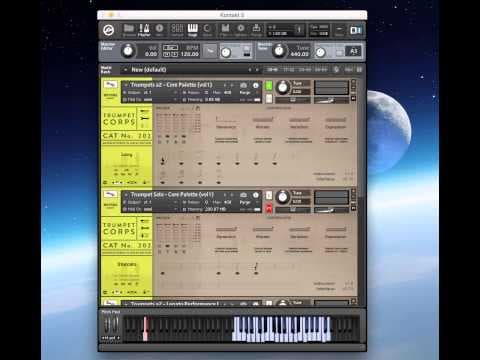Take snapshot of Trumpet Solo Core Palette
The image size is (480, 360).
pyautogui.click(x=244, y=195)
